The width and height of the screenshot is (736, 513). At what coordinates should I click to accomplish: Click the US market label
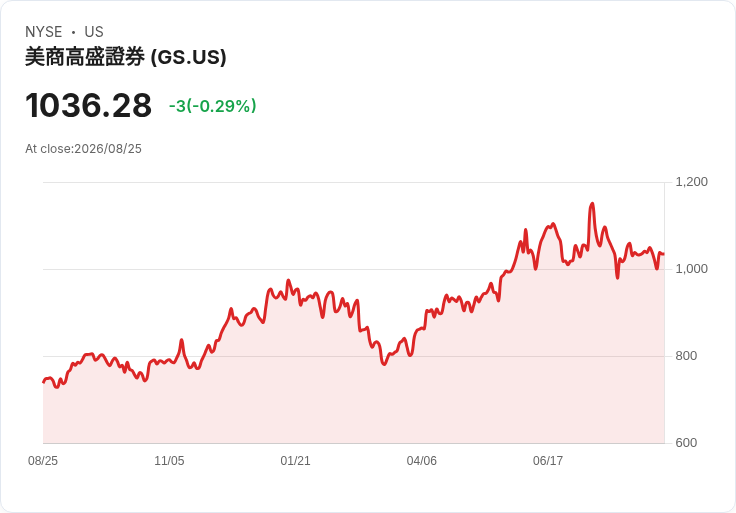[x=94, y=32]
